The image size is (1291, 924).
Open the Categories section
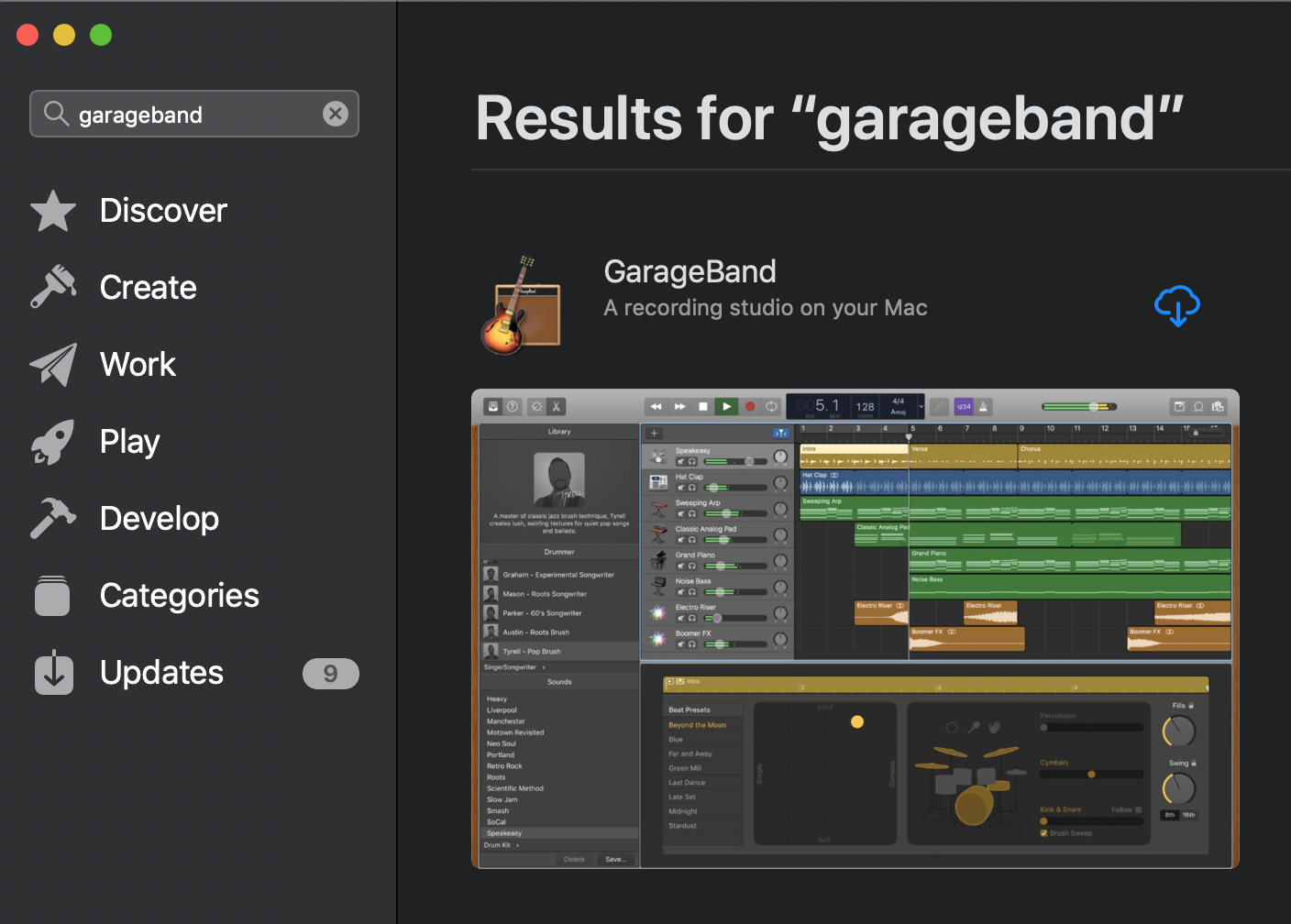pyautogui.click(x=179, y=596)
